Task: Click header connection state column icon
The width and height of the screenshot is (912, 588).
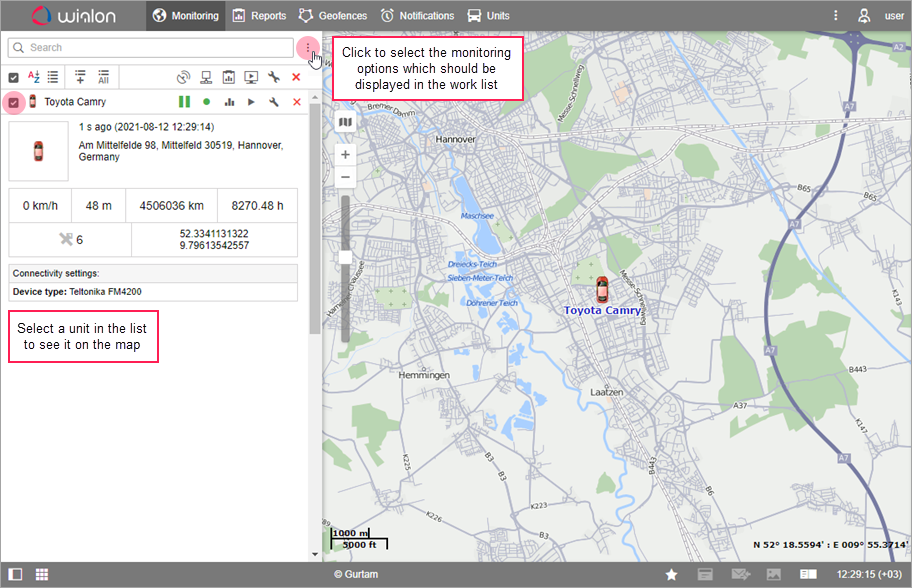Action: pos(206,77)
